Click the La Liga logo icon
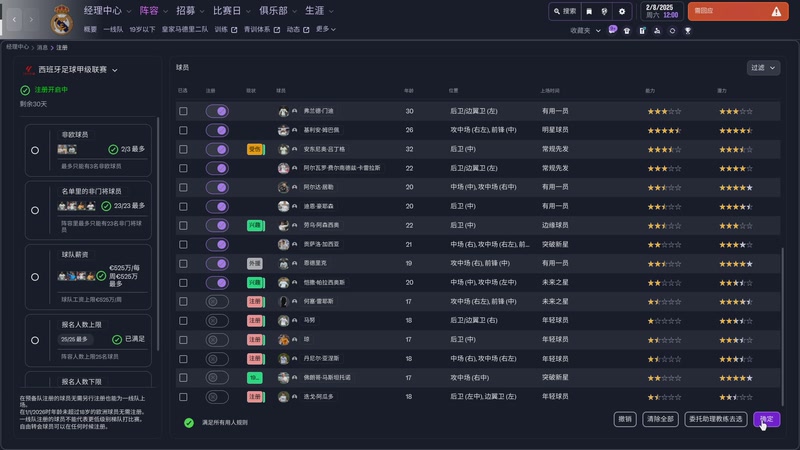The width and height of the screenshot is (800, 450). point(29,69)
